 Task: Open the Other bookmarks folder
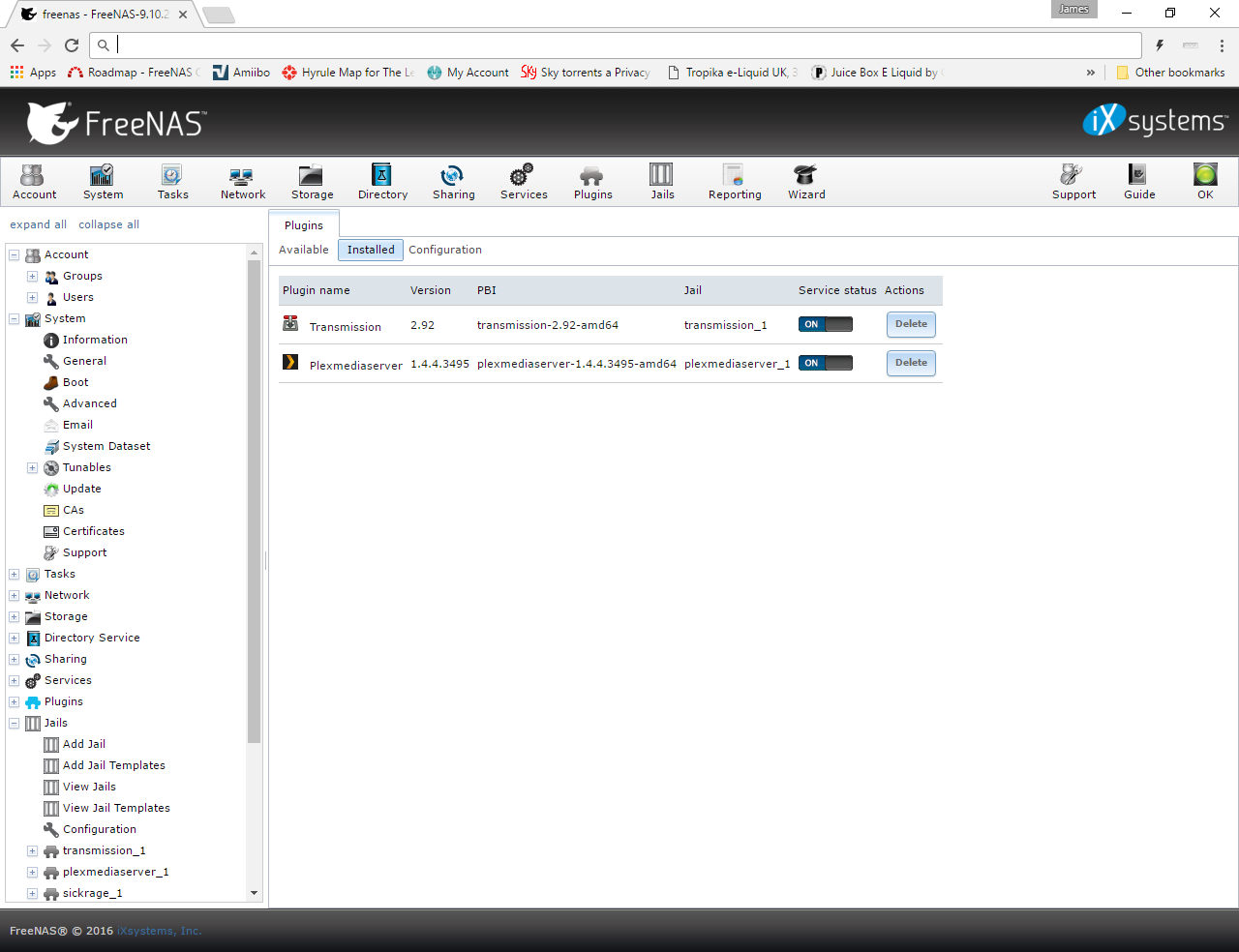pyautogui.click(x=1170, y=73)
